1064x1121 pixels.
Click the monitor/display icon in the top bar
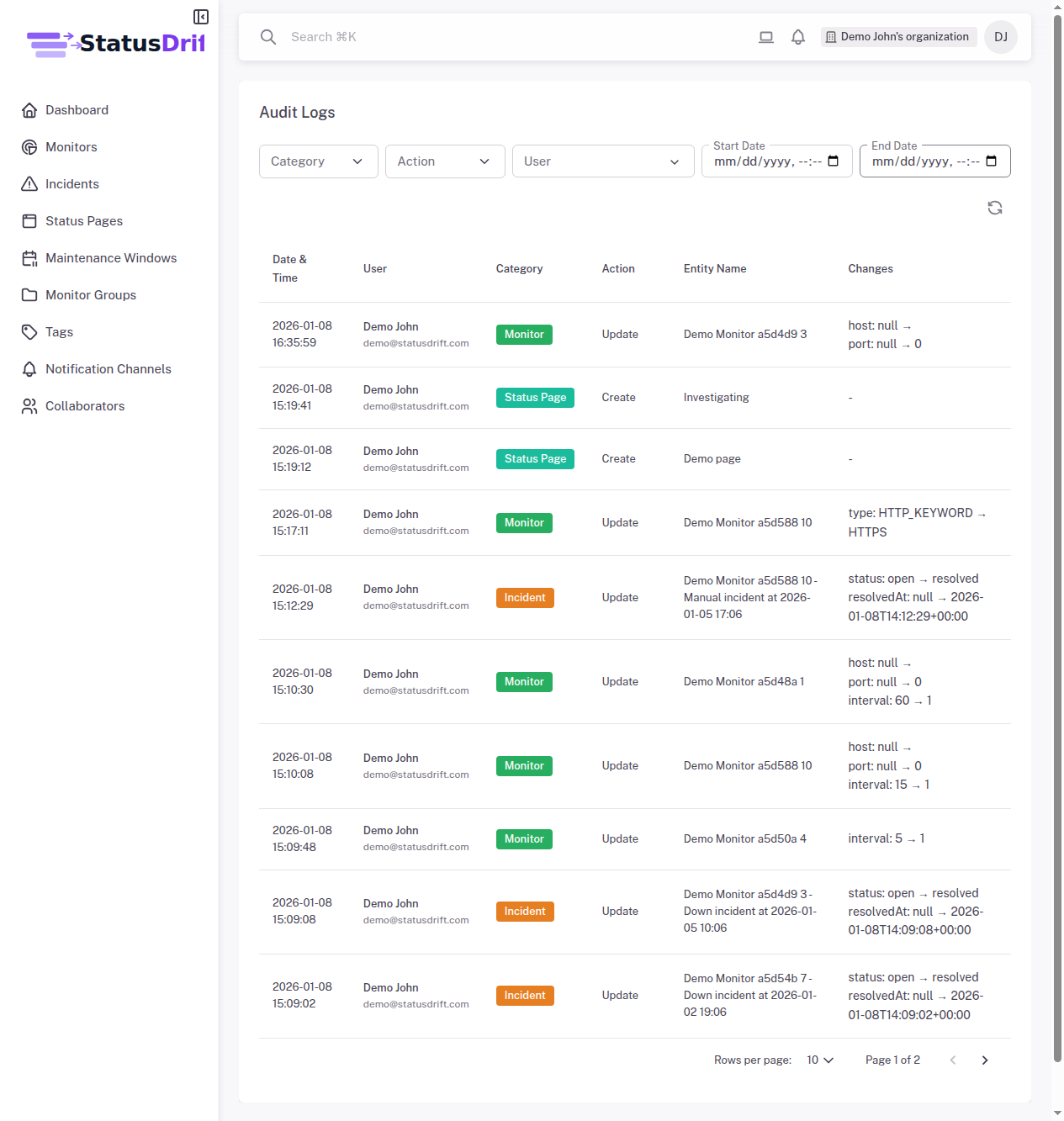[765, 36]
